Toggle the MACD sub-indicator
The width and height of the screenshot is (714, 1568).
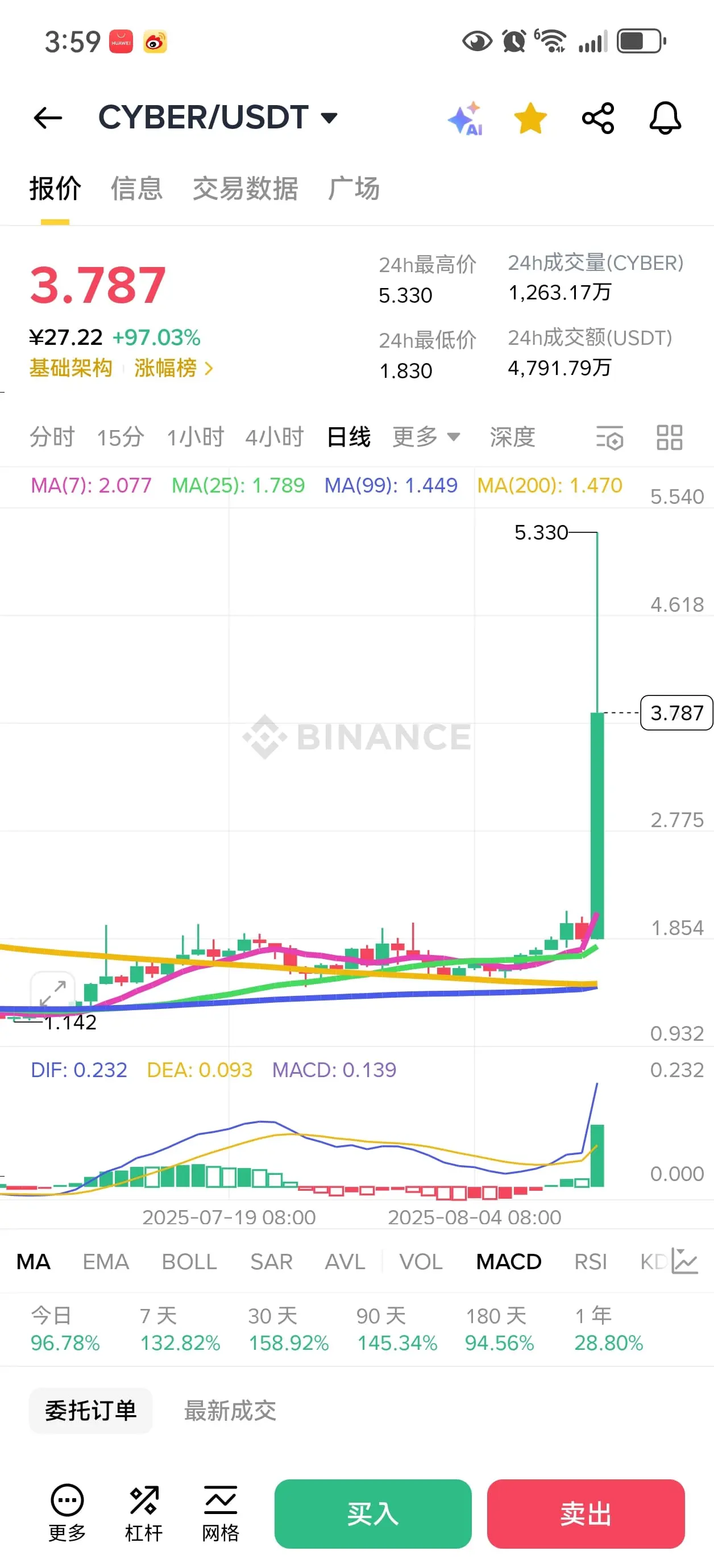[x=509, y=1261]
